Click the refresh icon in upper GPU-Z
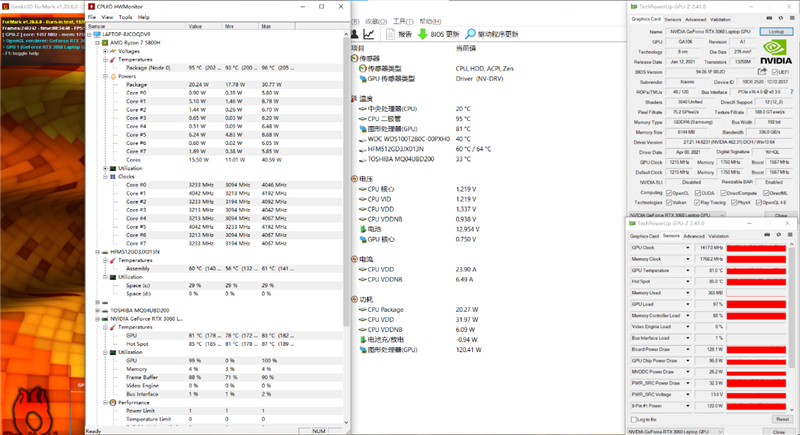Image resolution: width=800 pixels, height=435 pixels. point(781,18)
